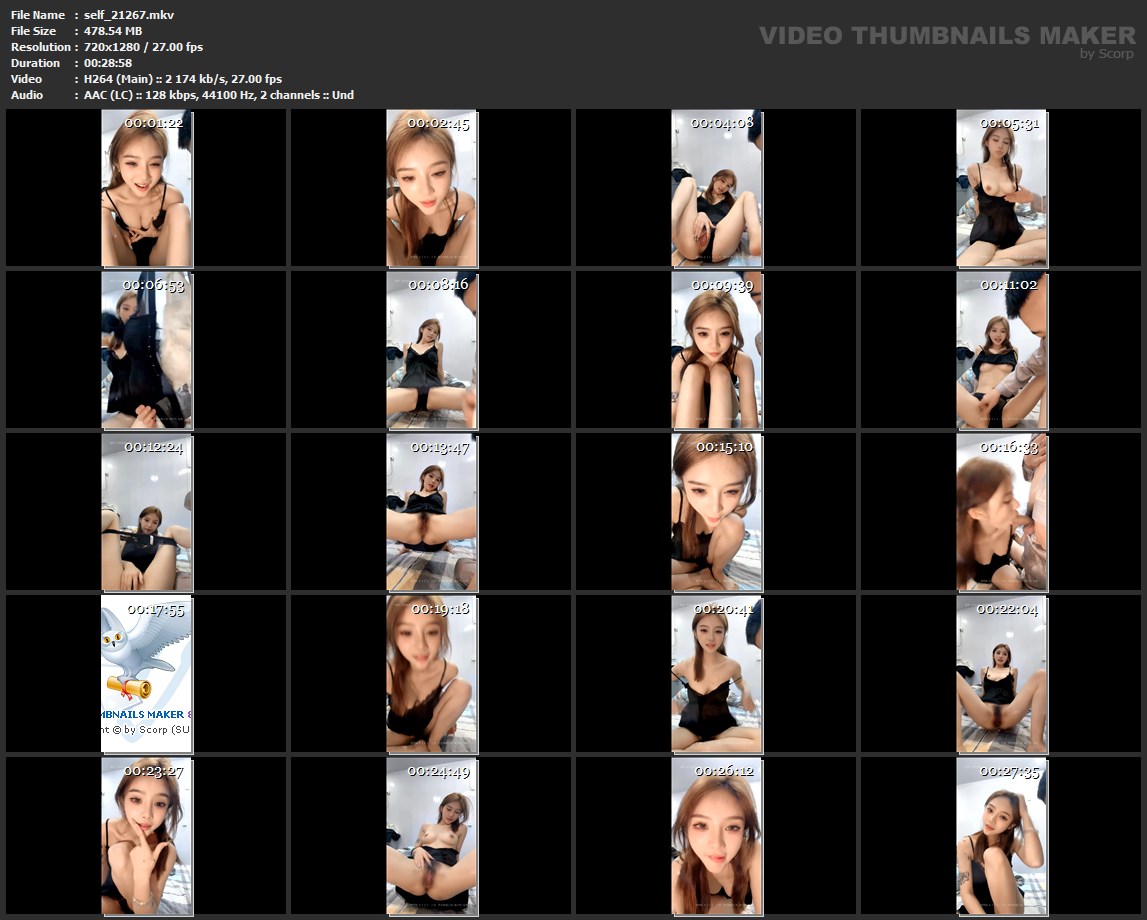Click the 00:12:24 thumbnail
Viewport: 1147px width, 920px height.
point(147,512)
